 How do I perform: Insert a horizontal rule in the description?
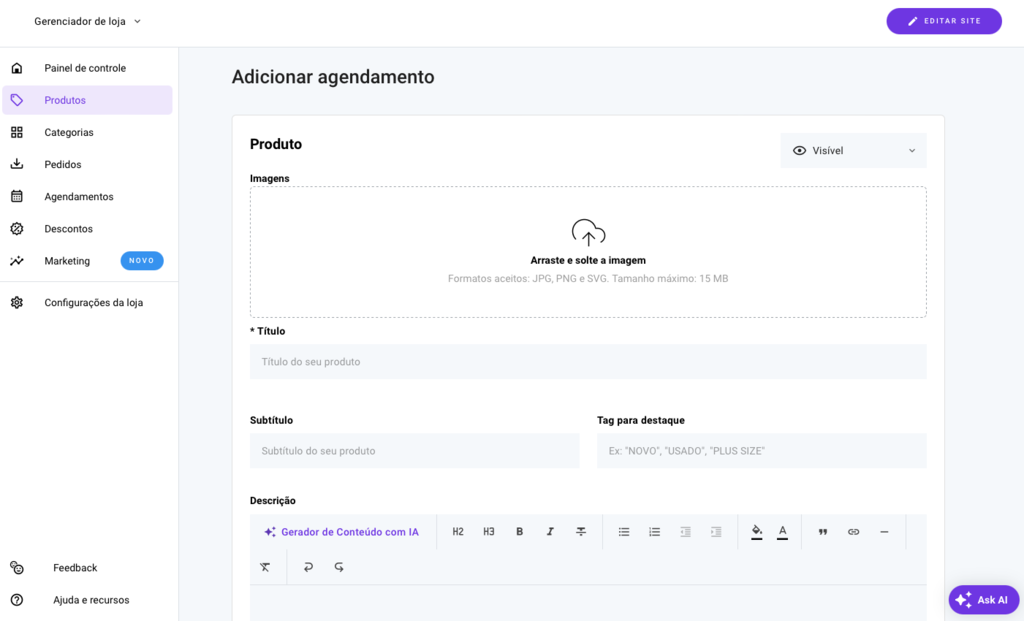click(x=884, y=531)
